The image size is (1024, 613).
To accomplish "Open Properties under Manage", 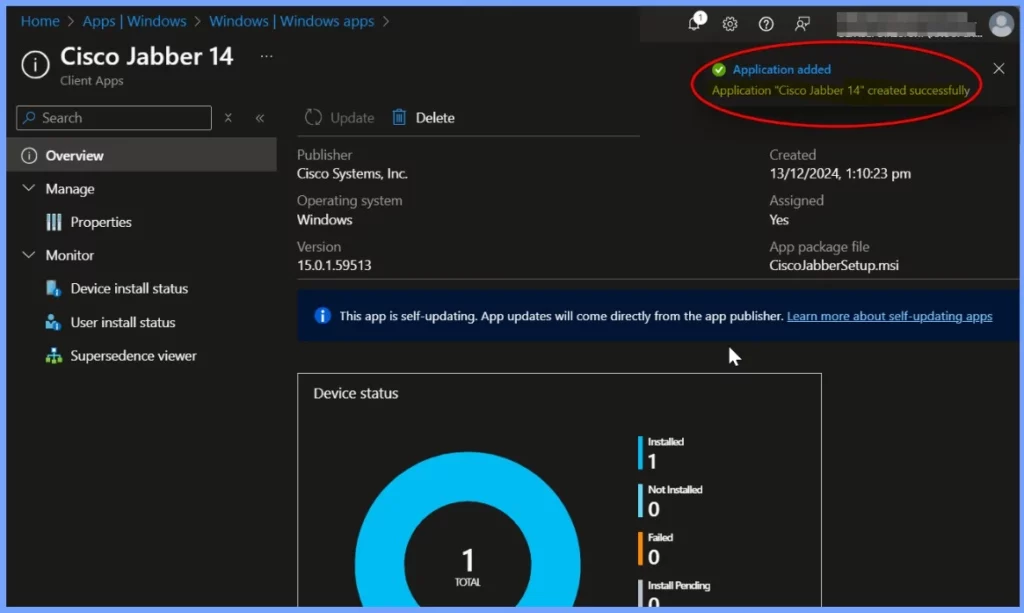I will [x=101, y=222].
